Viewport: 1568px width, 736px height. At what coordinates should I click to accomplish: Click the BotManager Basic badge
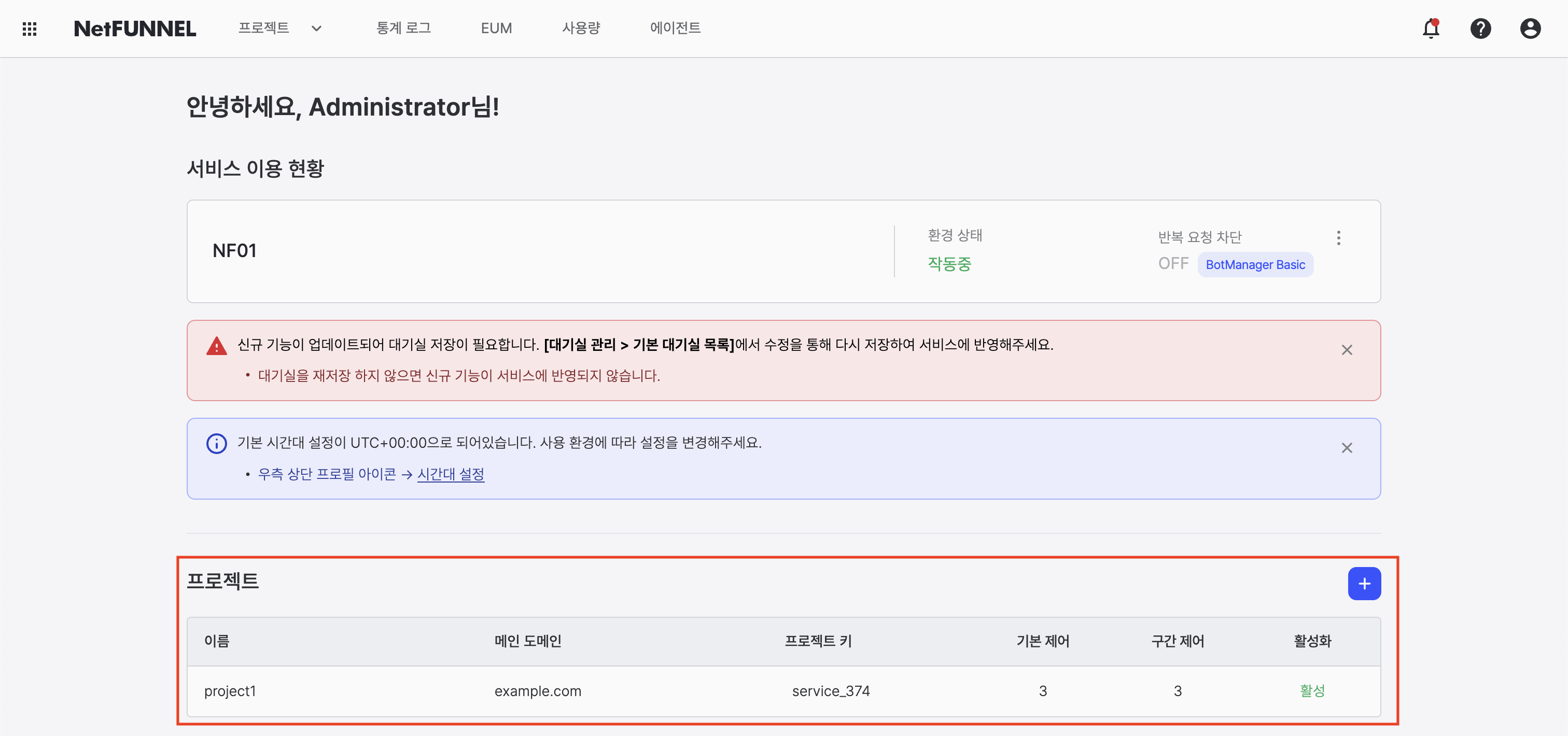(1255, 264)
